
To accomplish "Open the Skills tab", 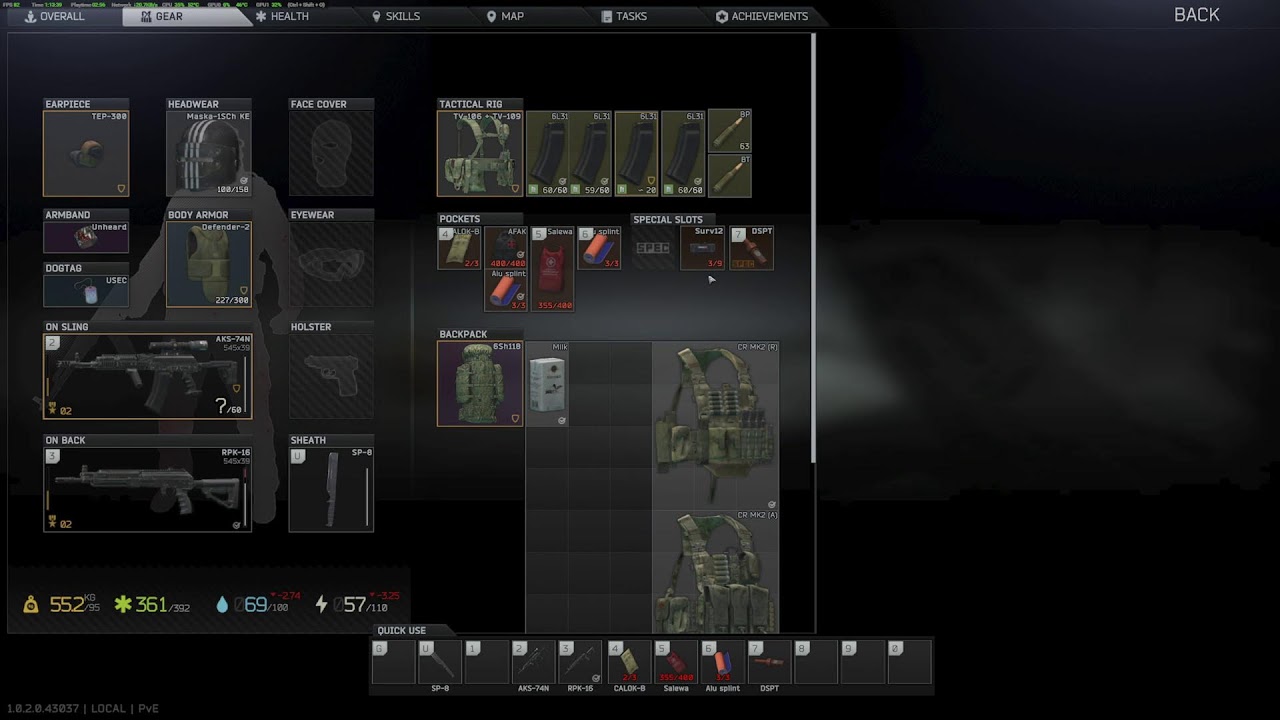I will point(396,16).
